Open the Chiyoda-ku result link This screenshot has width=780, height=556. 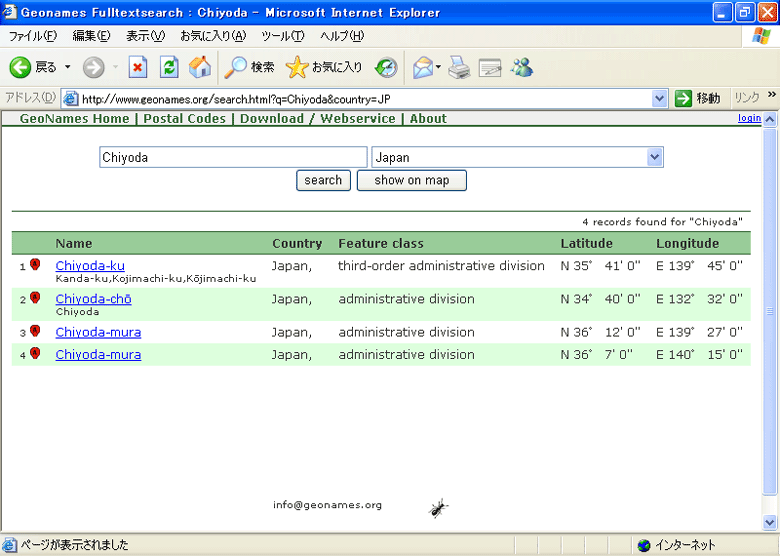90,266
